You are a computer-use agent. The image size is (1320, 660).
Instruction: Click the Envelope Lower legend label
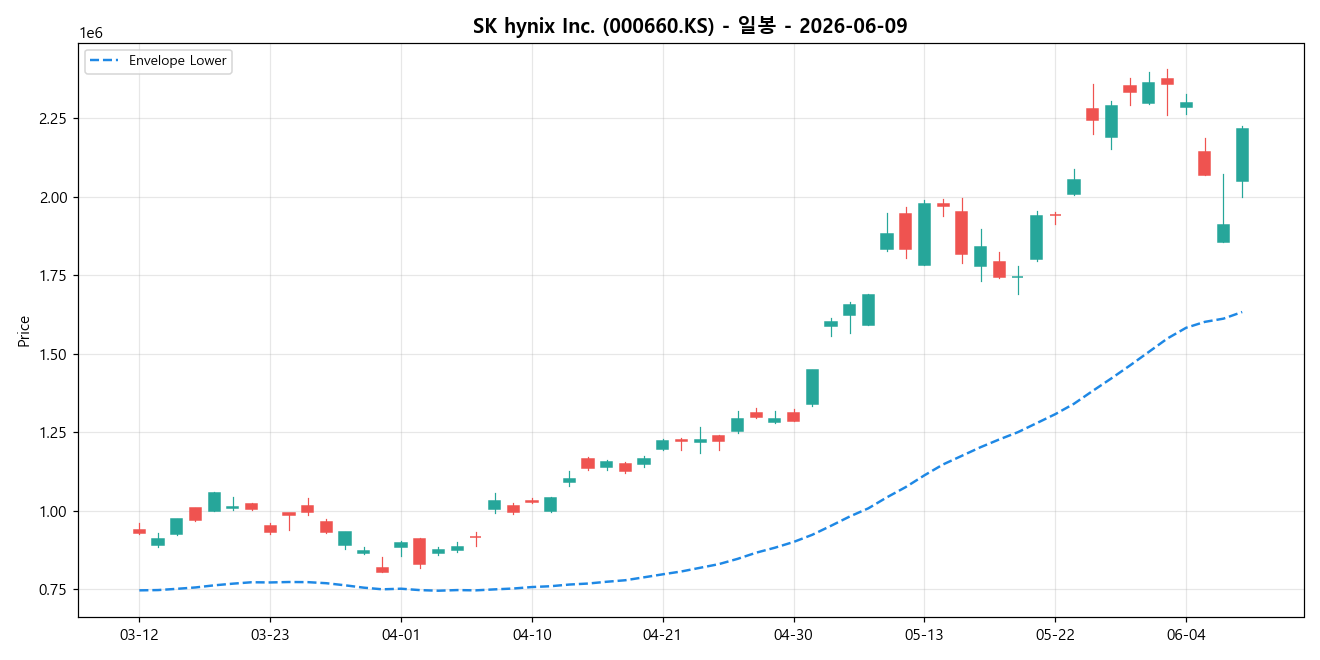(178, 61)
